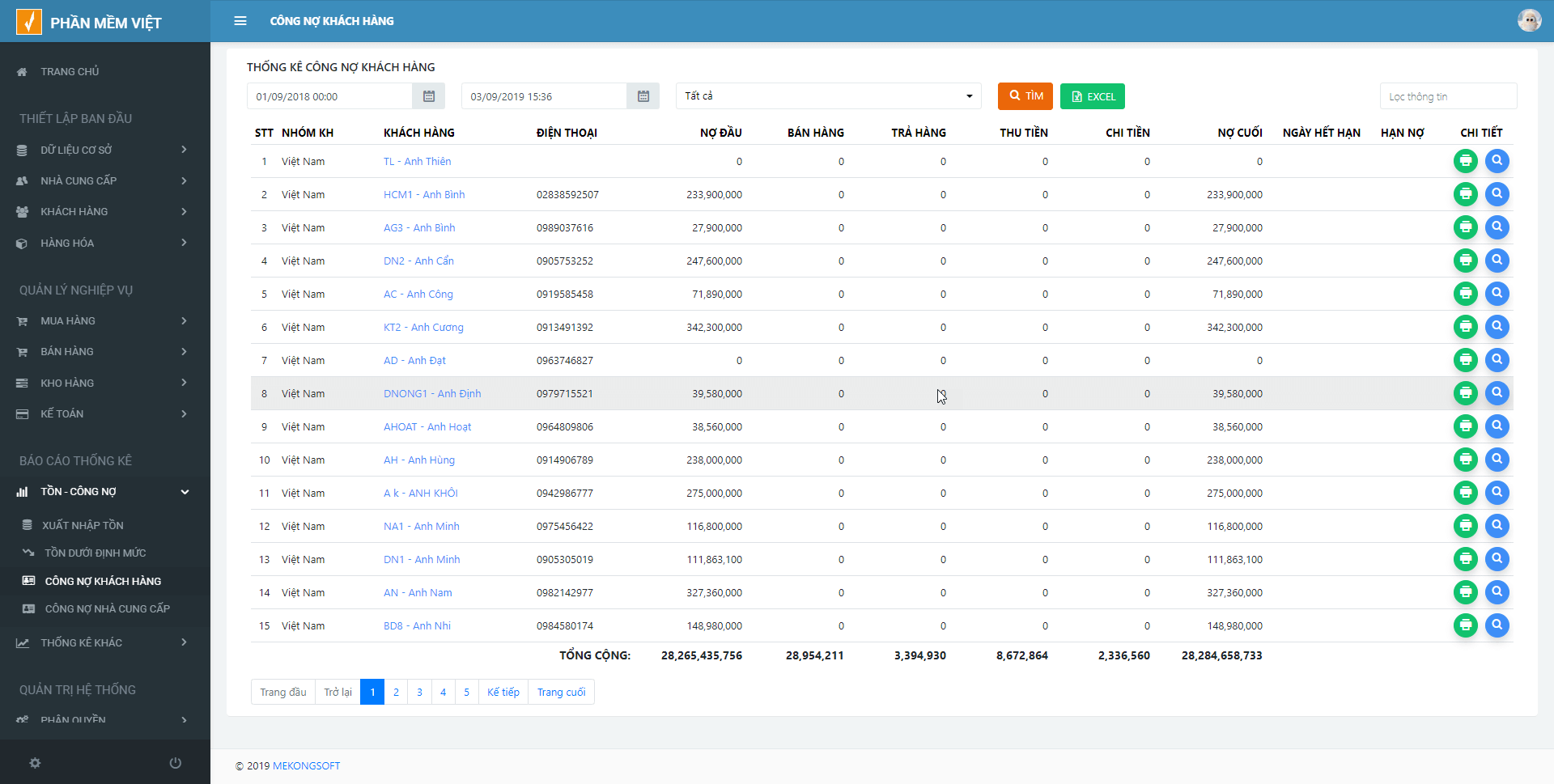Go to page 4 of results

tap(443, 692)
